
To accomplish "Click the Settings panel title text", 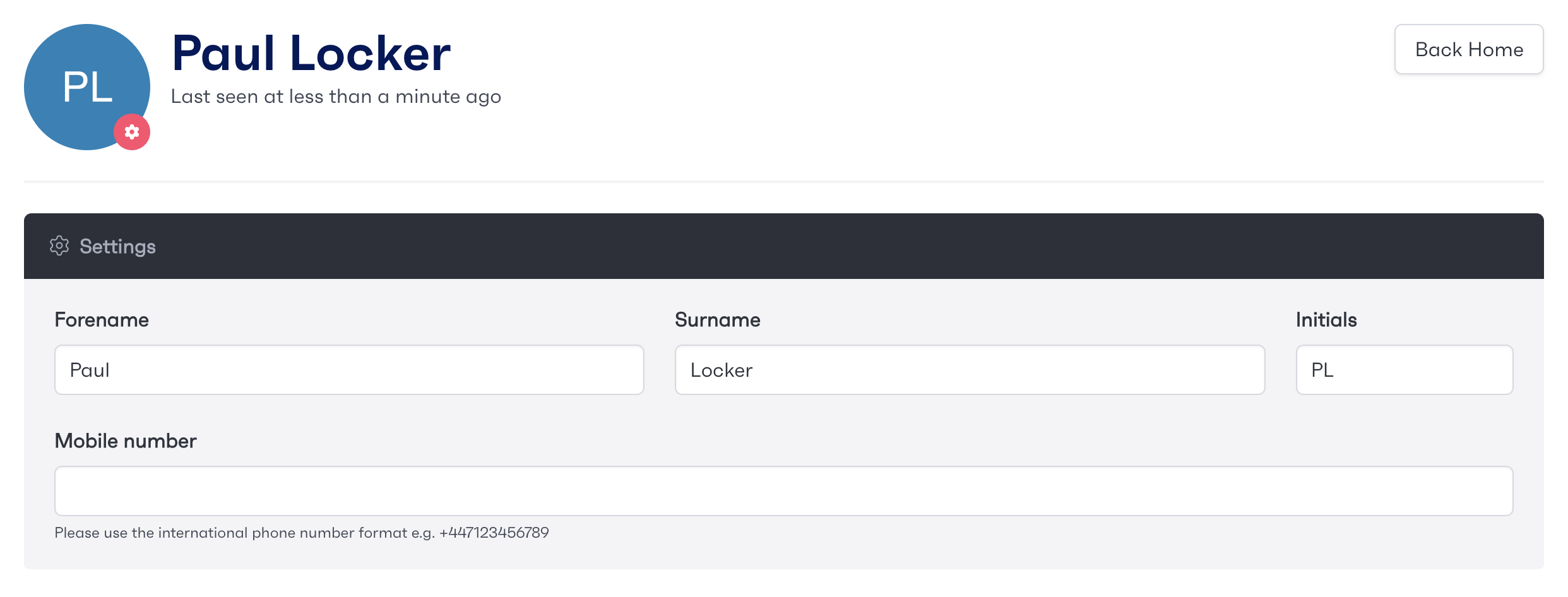I will click(117, 246).
